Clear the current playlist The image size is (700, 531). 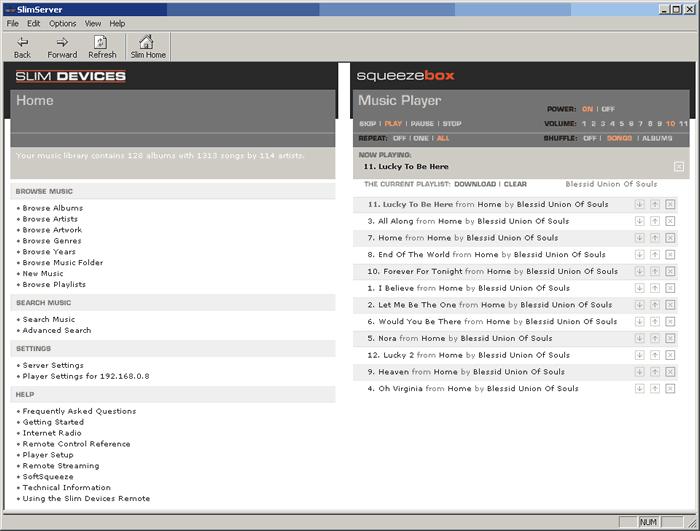(x=515, y=184)
